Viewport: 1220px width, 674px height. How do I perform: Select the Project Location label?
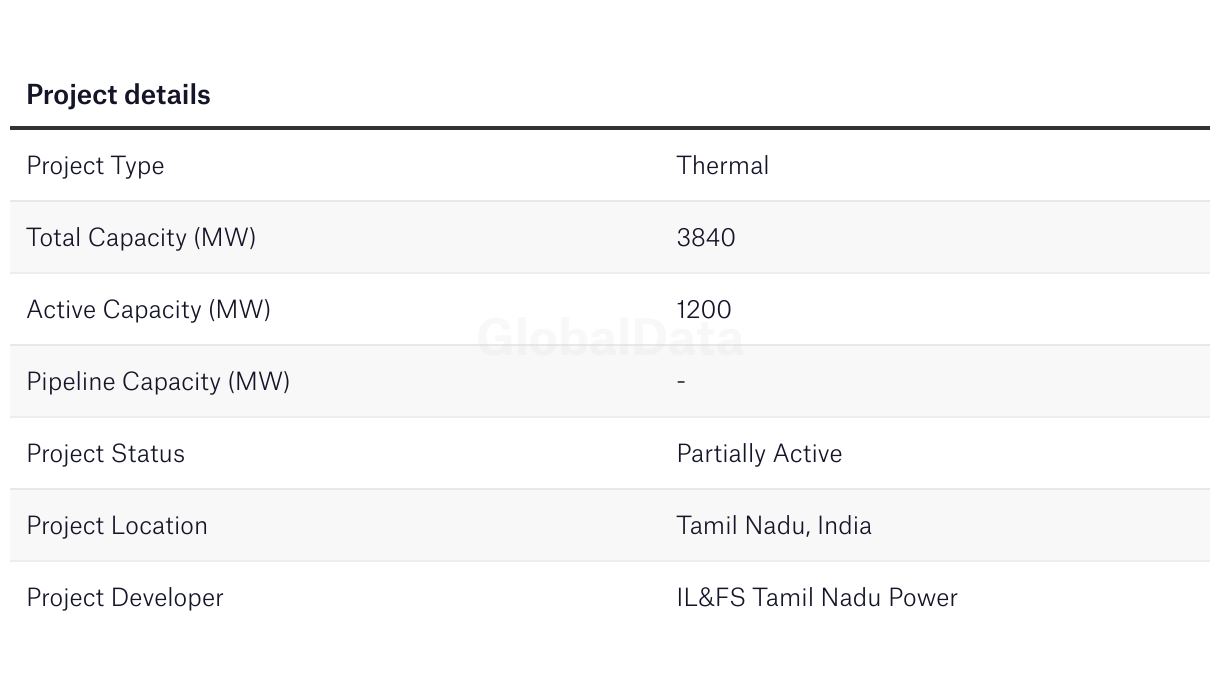point(117,525)
